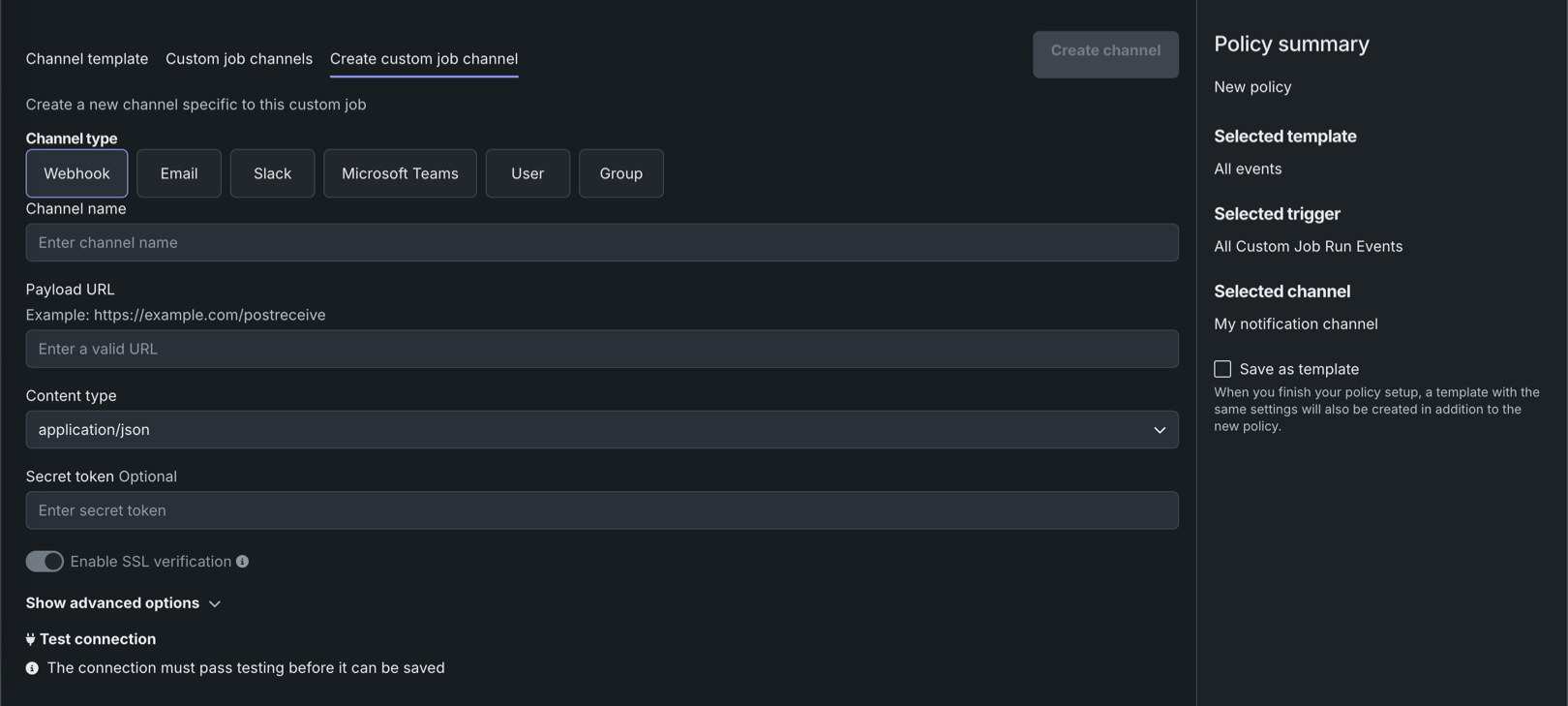Pick Slack channel type
This screenshot has width=1568, height=706.
[x=272, y=173]
